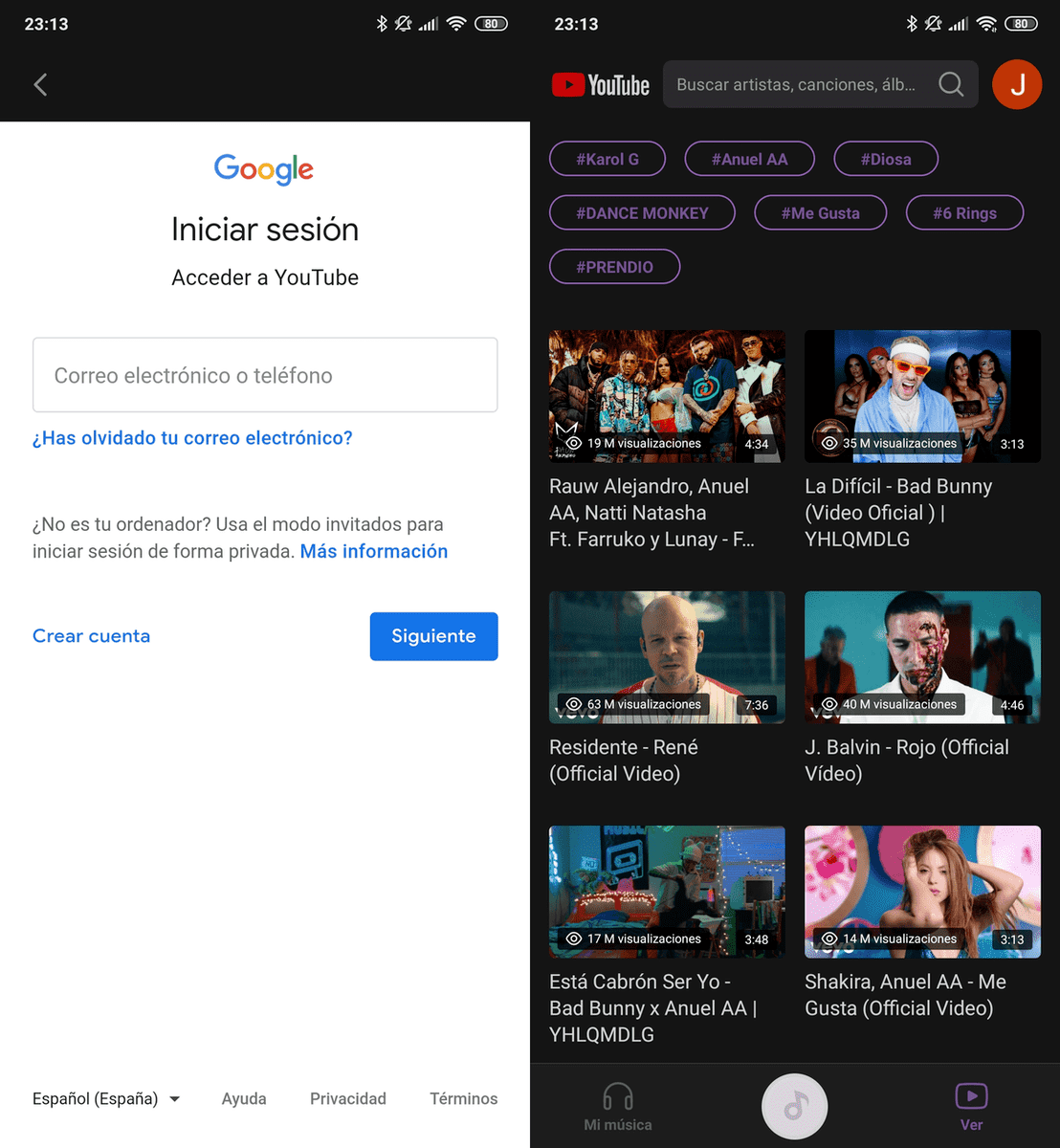Image resolution: width=1060 pixels, height=1148 pixels.
Task: Click the Google logo
Action: pos(264,169)
